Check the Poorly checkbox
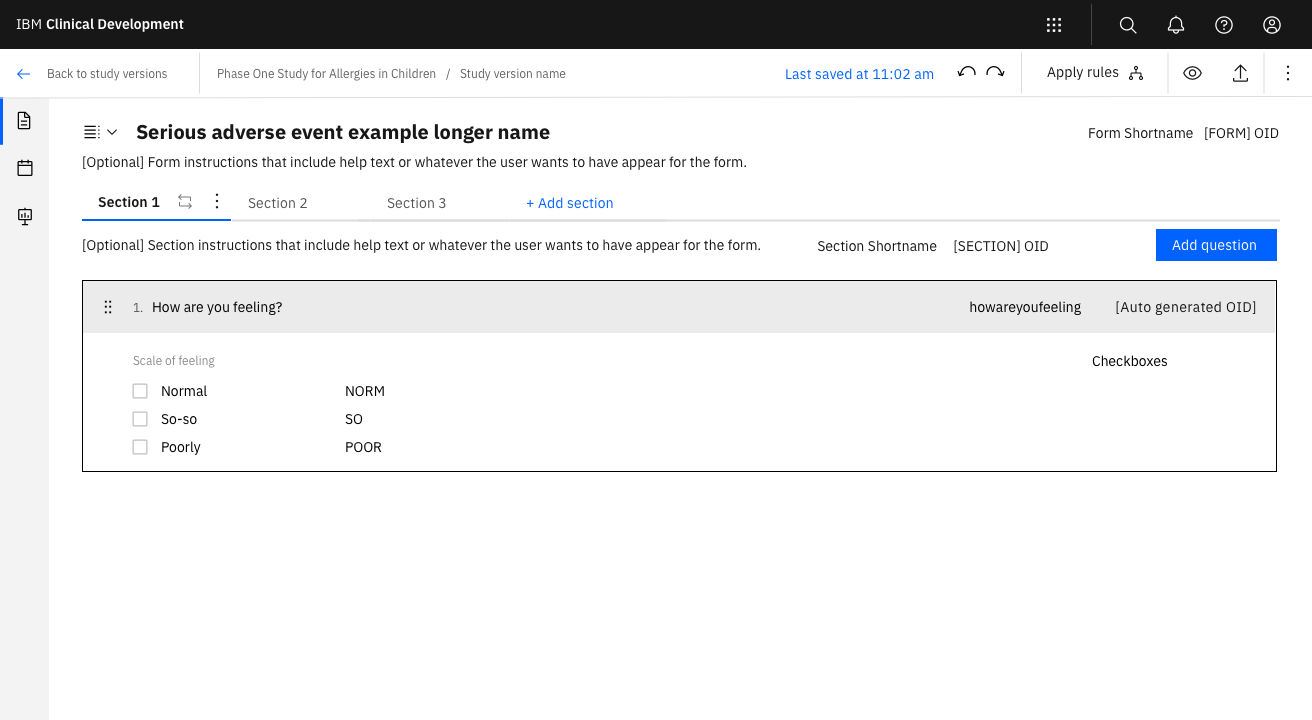The image size is (1312, 720). pyautogui.click(x=140, y=447)
